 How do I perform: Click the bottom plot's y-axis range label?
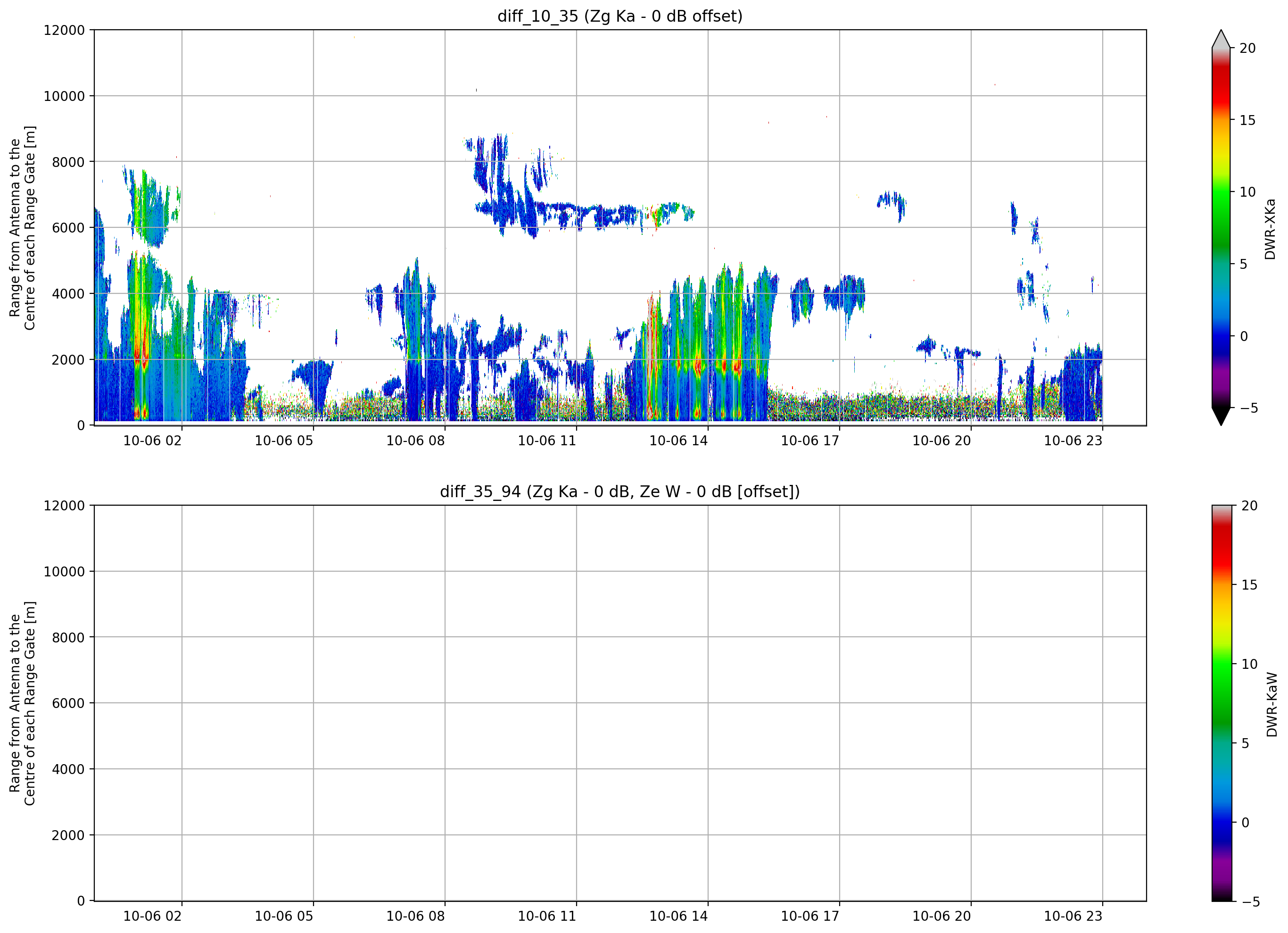22,703
